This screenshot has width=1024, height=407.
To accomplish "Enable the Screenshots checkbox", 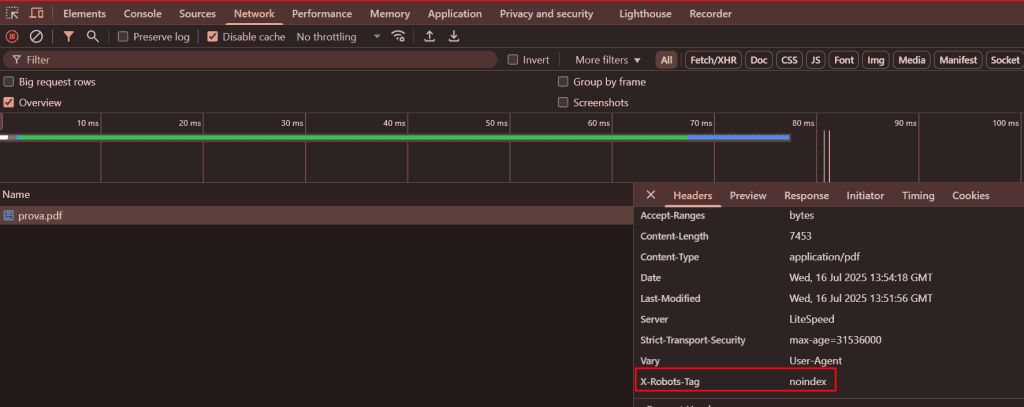I will pyautogui.click(x=563, y=103).
